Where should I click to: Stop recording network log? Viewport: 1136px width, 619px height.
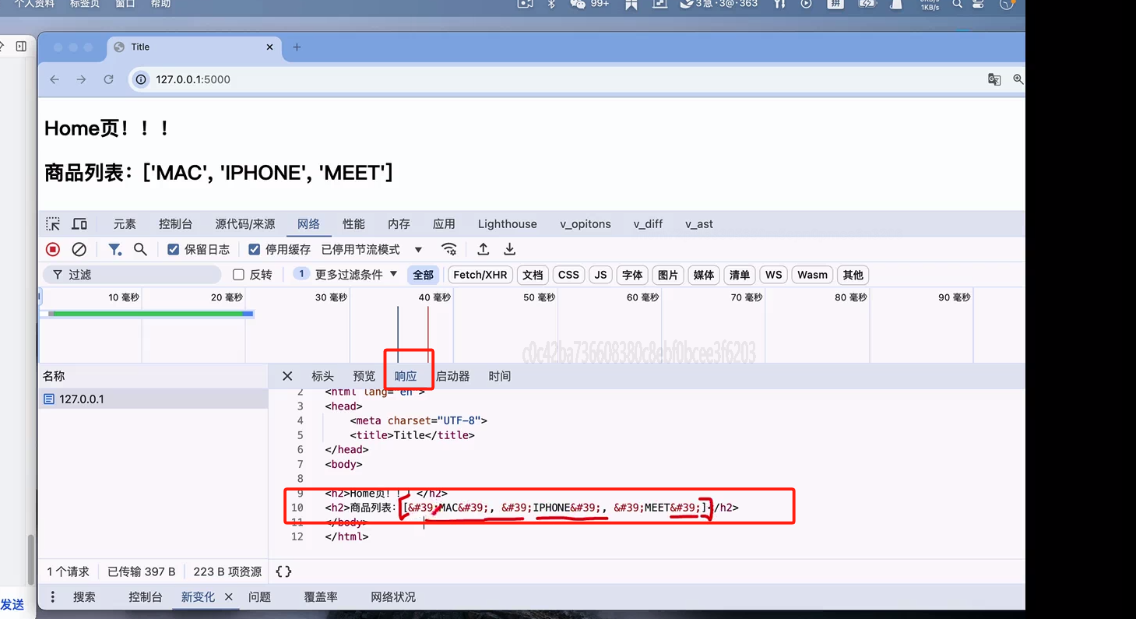pos(53,249)
